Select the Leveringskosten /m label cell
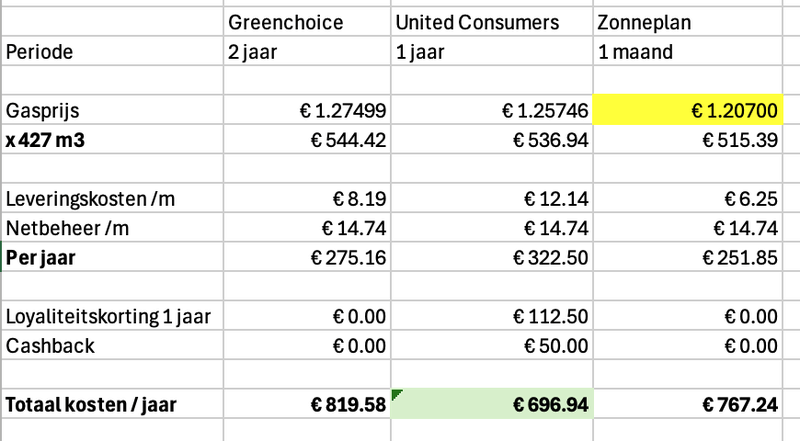 click(112, 198)
